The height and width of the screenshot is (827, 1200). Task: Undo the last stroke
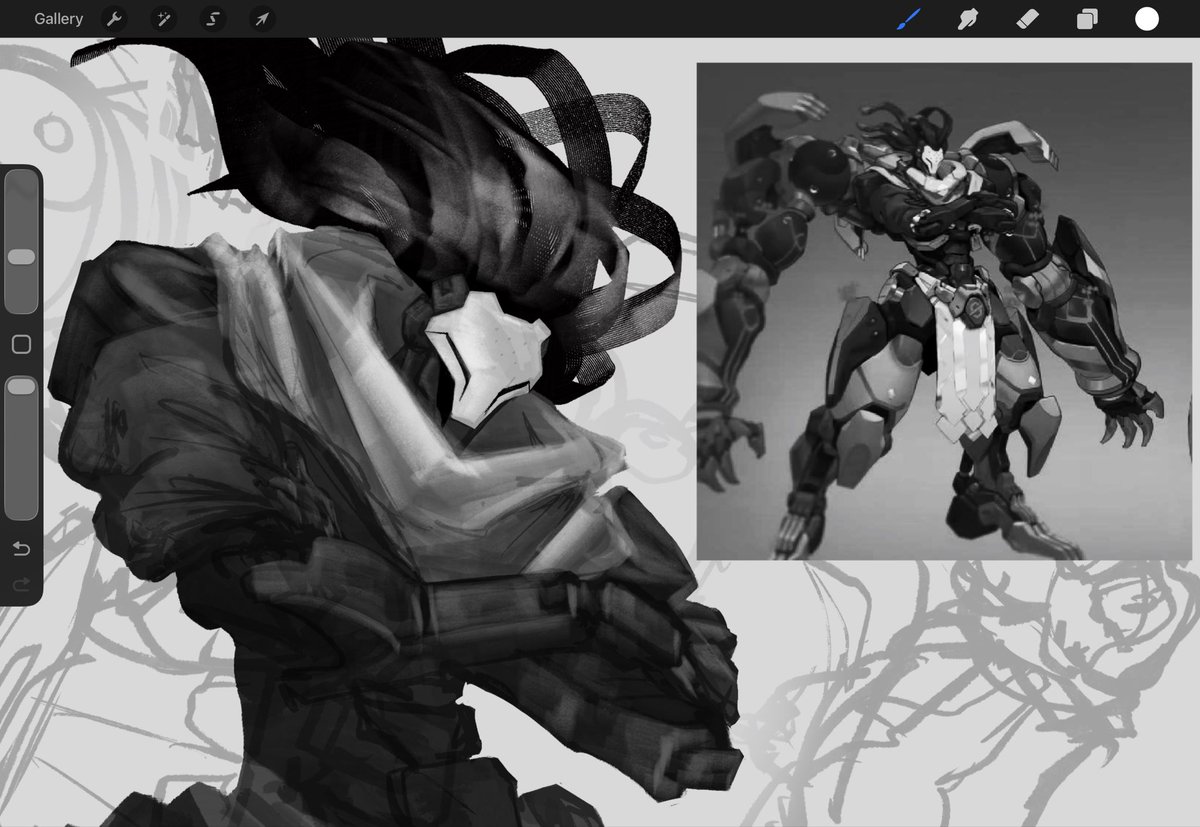click(21, 548)
